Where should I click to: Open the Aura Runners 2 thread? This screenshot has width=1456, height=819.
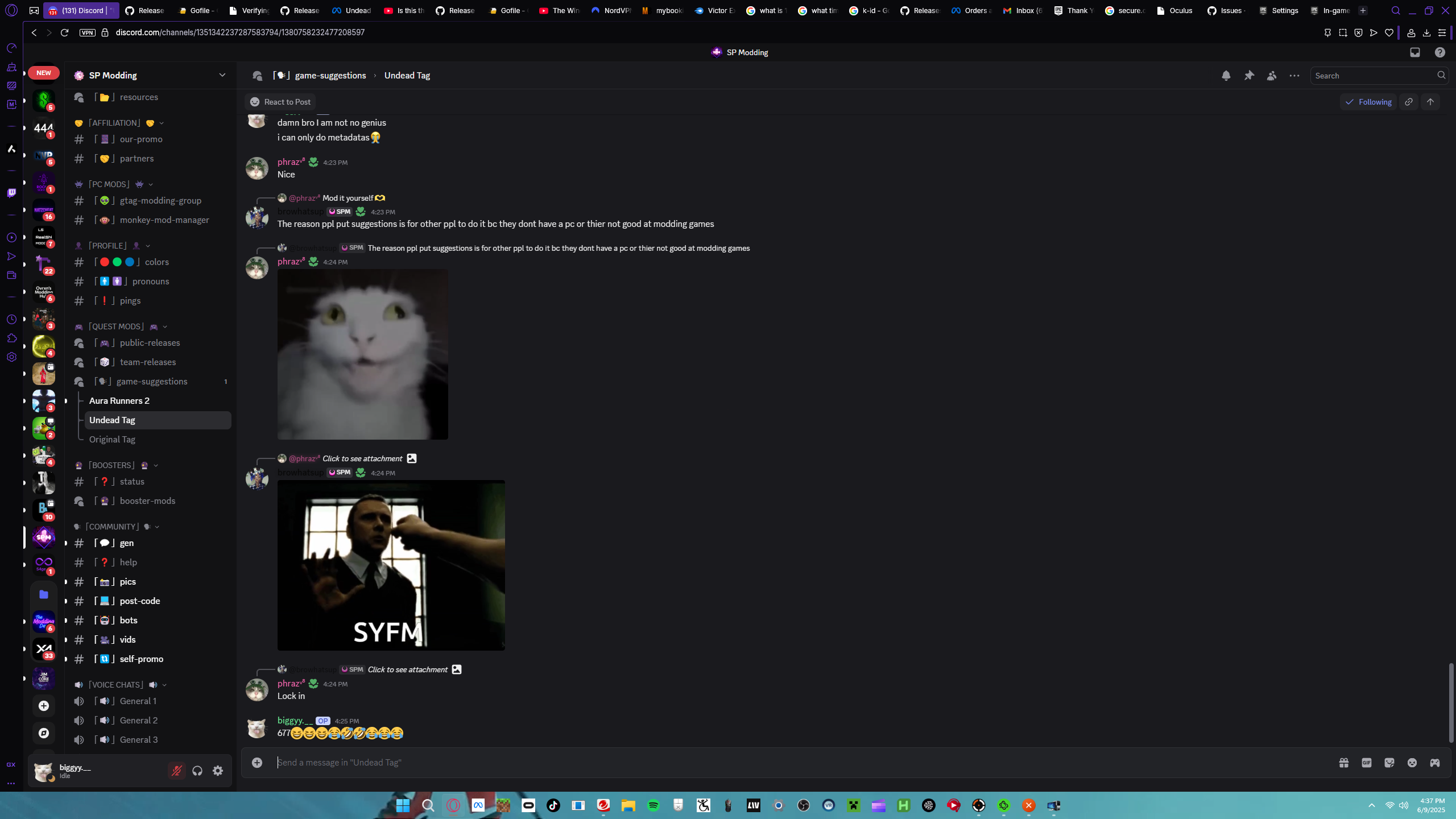(119, 401)
